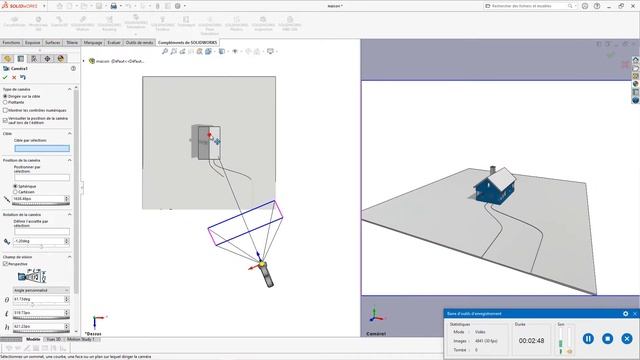Open the FeatureManager design tree tab icon

pos(7,59)
